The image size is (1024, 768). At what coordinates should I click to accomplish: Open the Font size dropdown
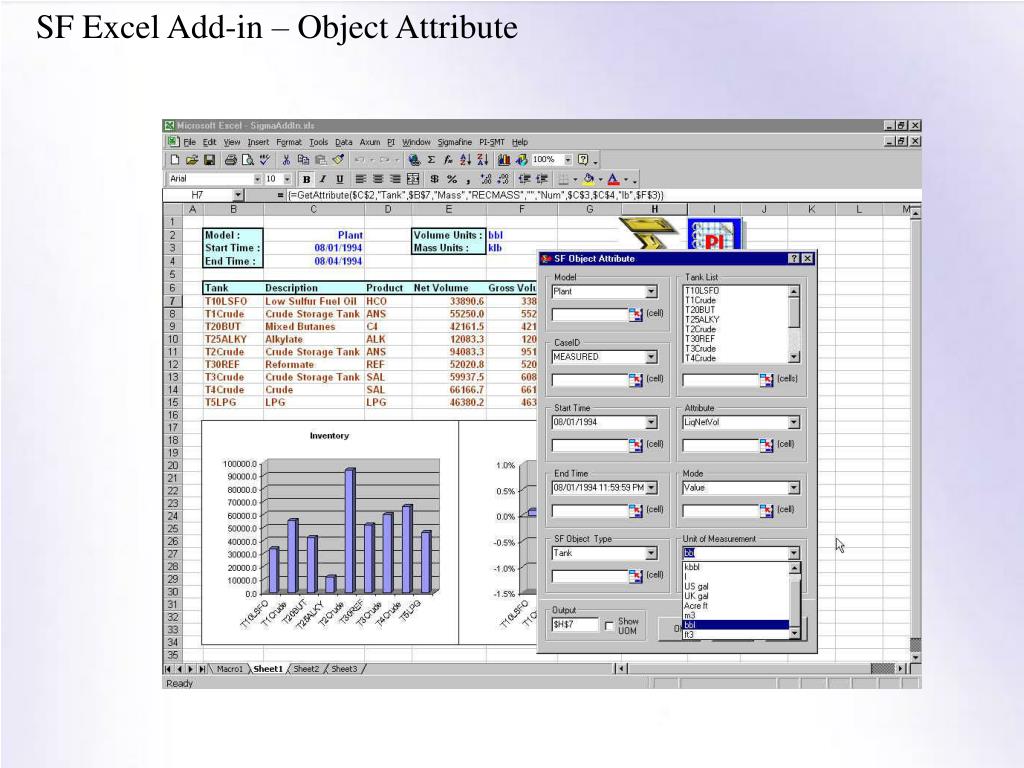pos(287,179)
